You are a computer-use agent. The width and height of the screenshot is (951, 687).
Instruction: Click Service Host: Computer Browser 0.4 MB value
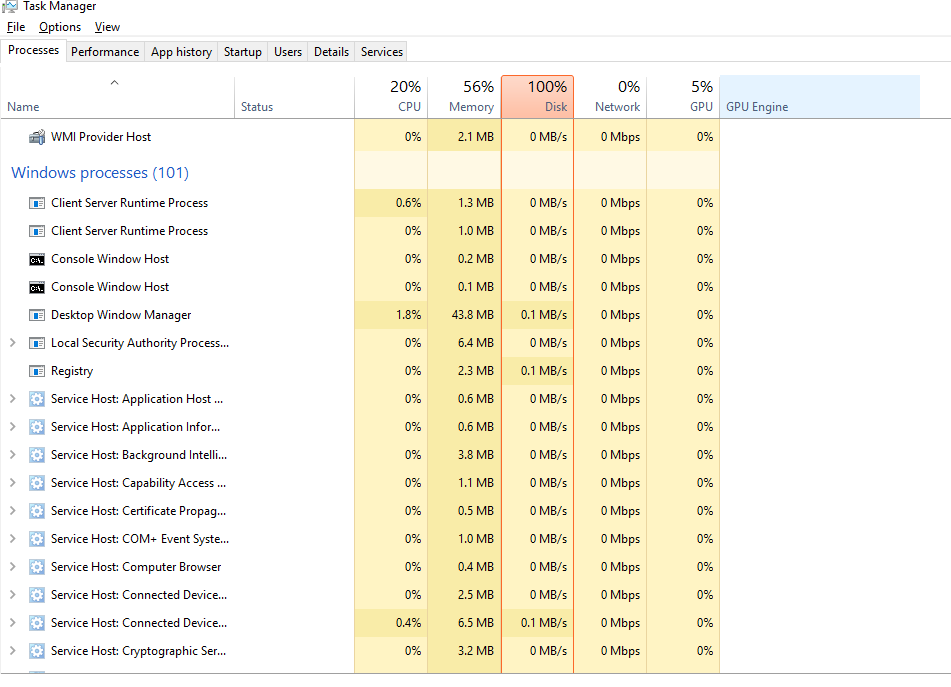476,567
